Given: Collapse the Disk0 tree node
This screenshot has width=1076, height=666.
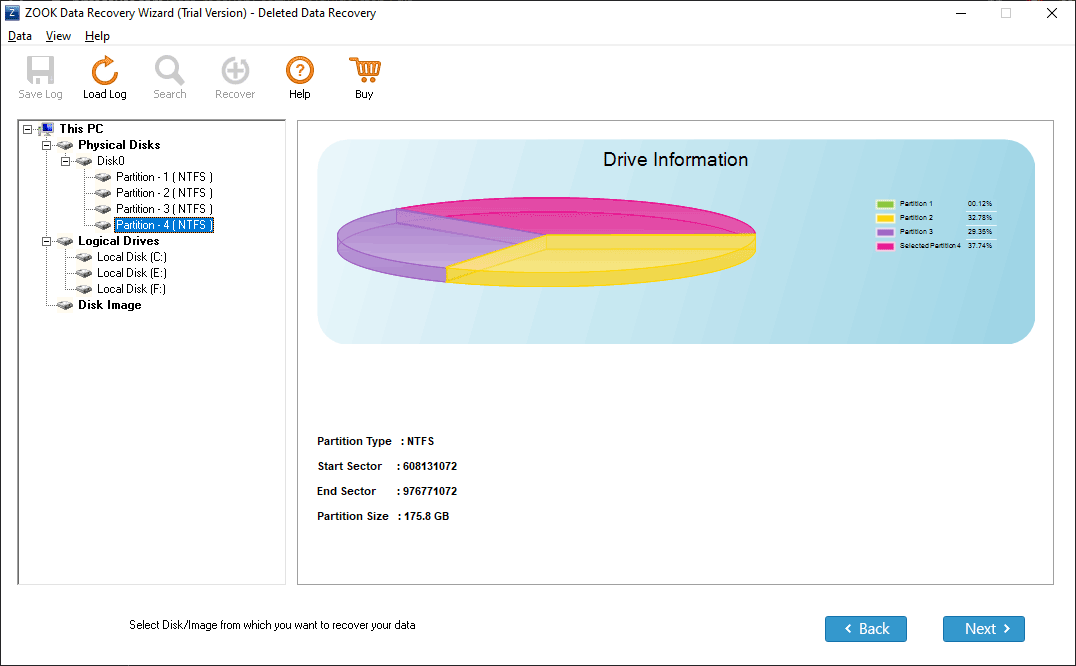Looking at the screenshot, I should click(x=65, y=161).
